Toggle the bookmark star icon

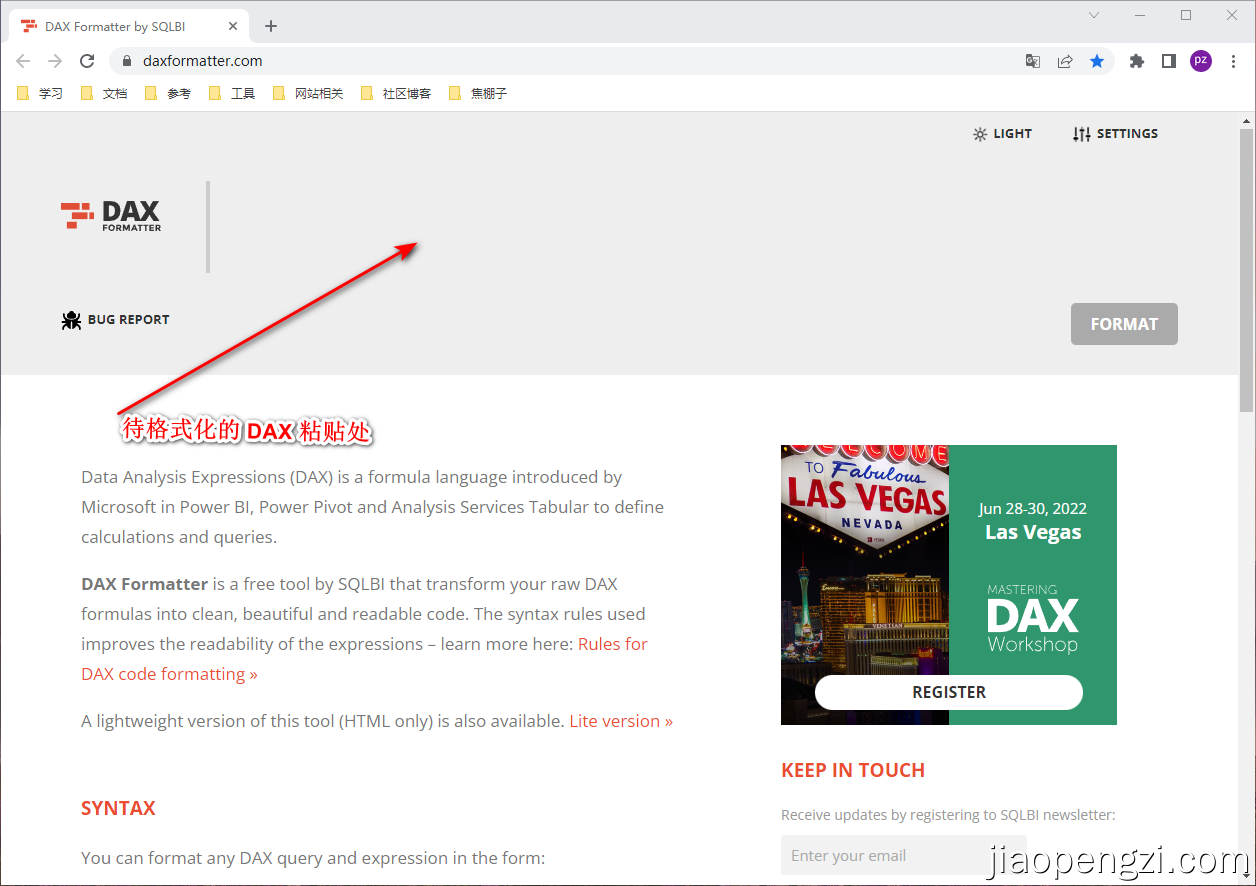(x=1097, y=61)
